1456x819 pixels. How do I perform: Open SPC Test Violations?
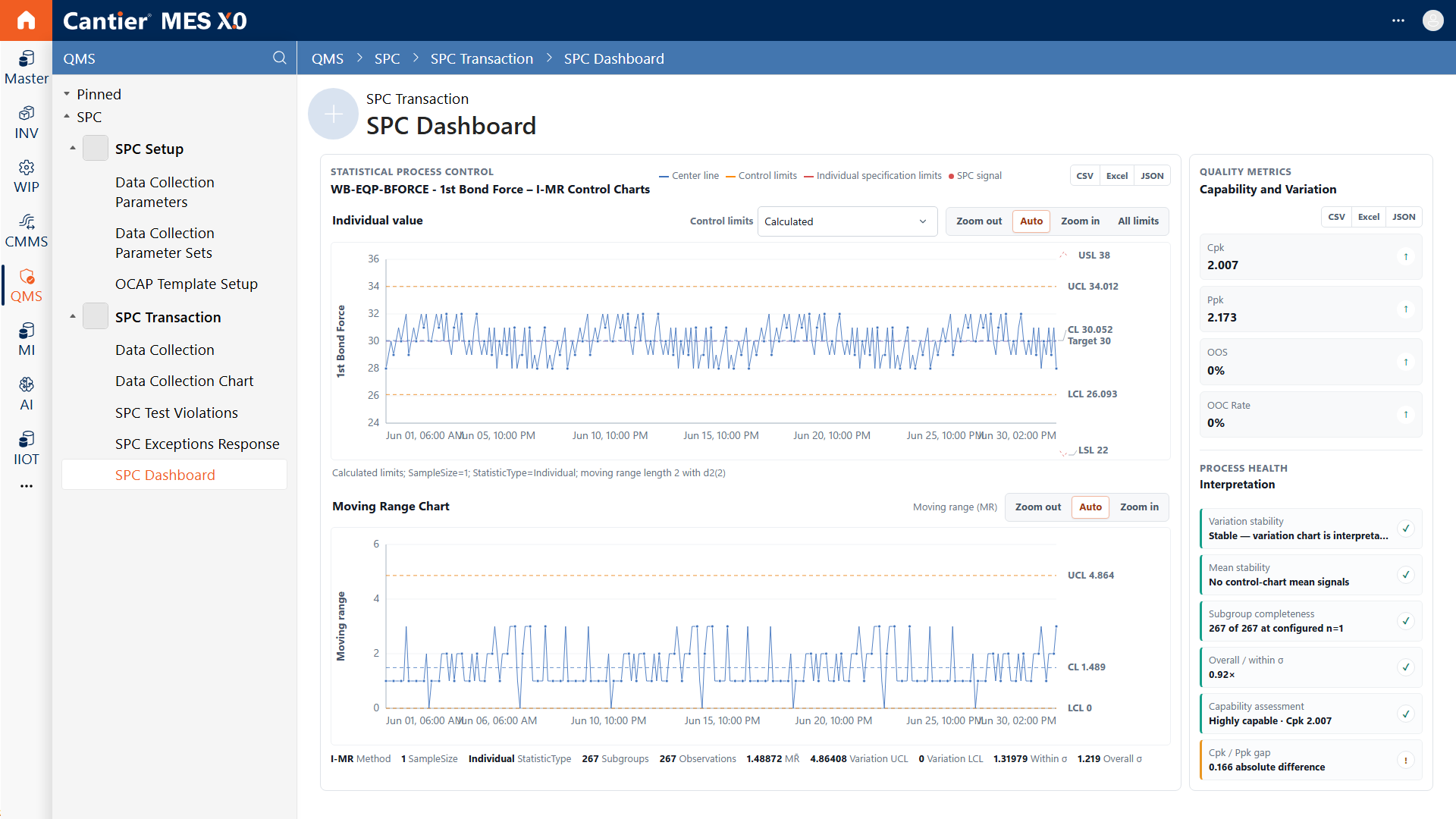(x=176, y=413)
